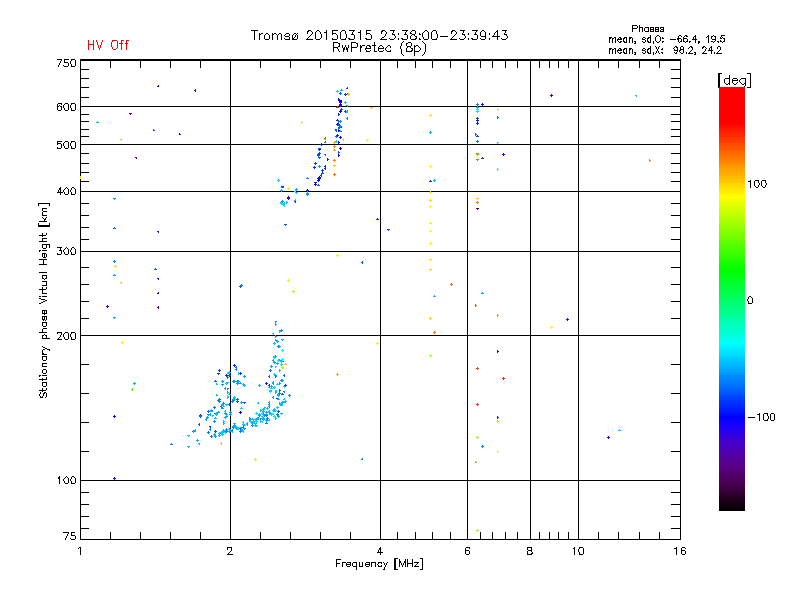Image resolution: width=800 pixels, height=600 pixels.
Task: Click the 'Frequency [MHz]' axis title
Action: click(x=379, y=564)
